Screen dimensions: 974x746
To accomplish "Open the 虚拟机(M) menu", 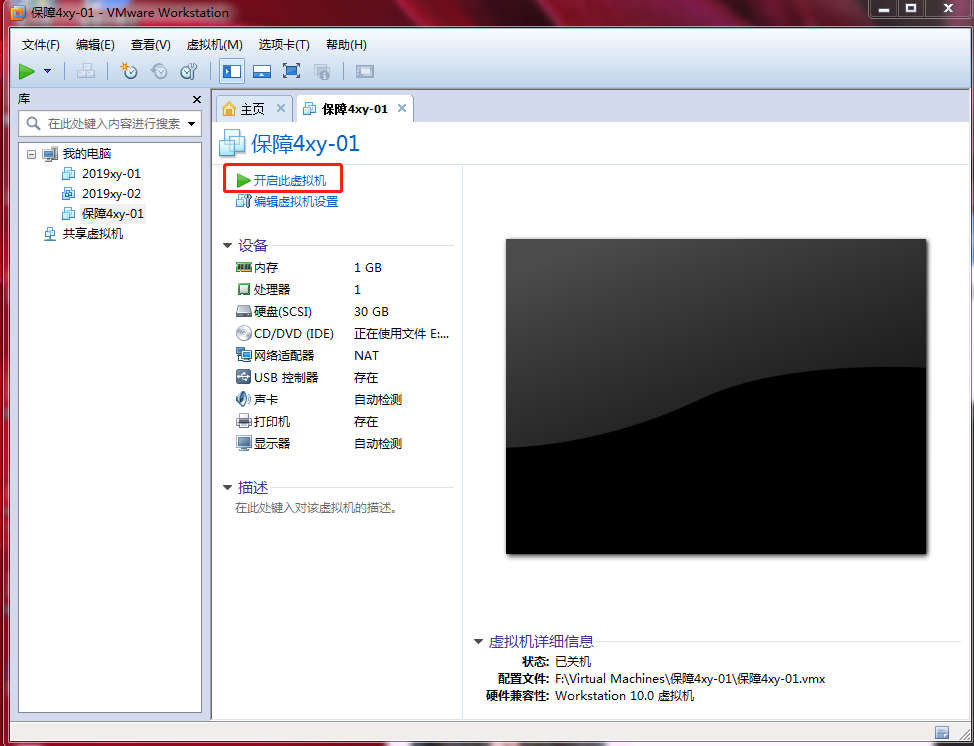I will 214,45.
